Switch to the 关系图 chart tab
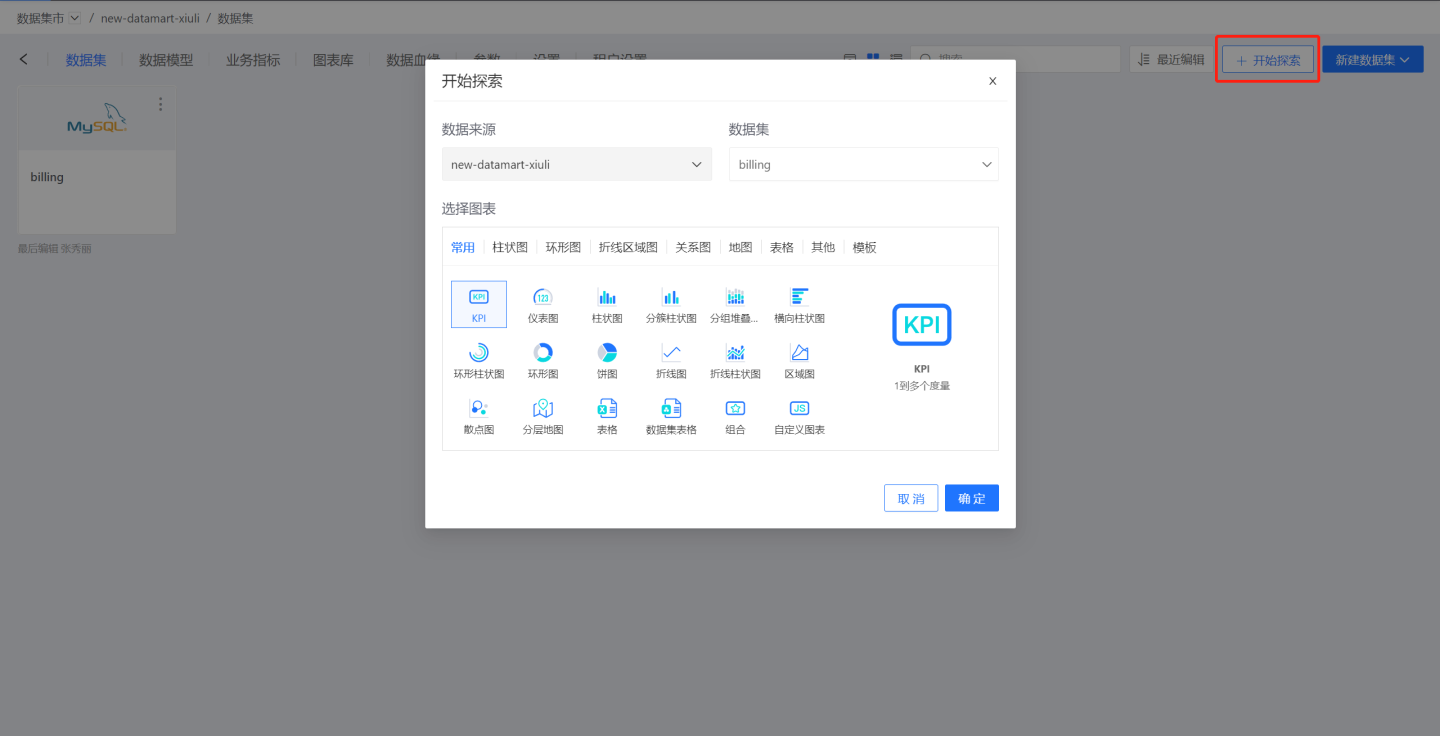Screen dimensions: 1440x736 693,247
